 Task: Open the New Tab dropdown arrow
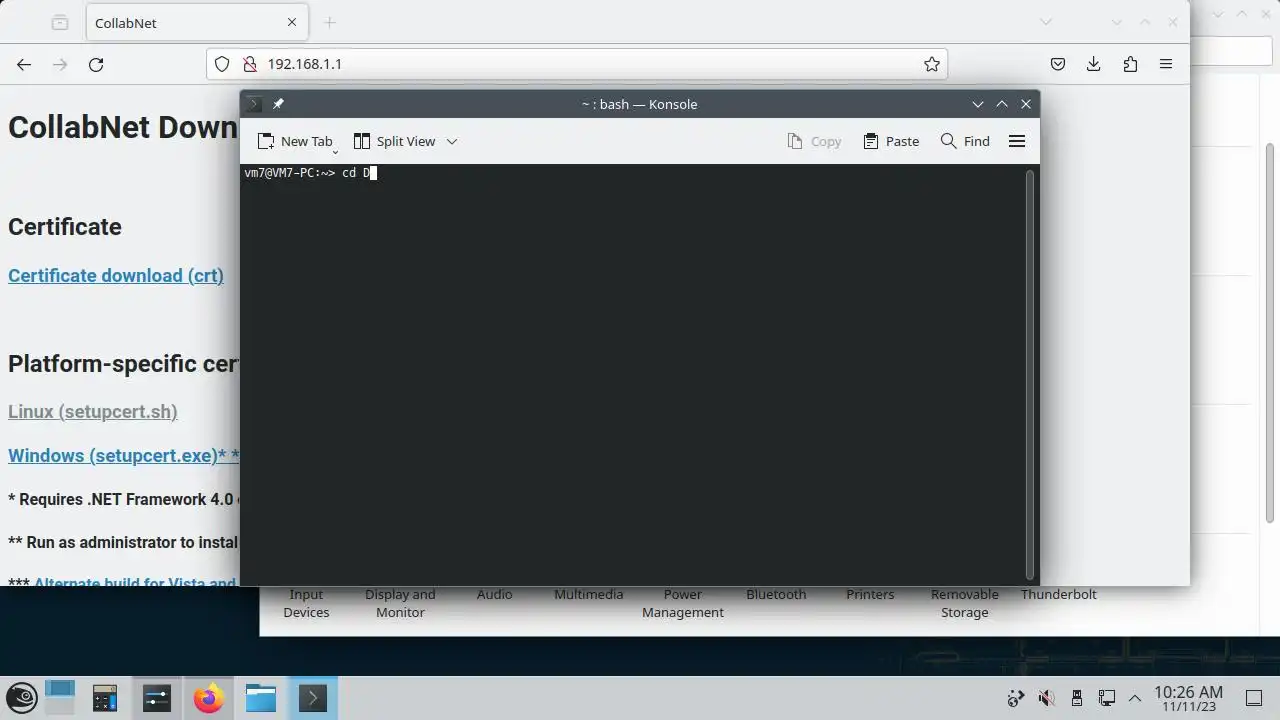[x=335, y=151]
